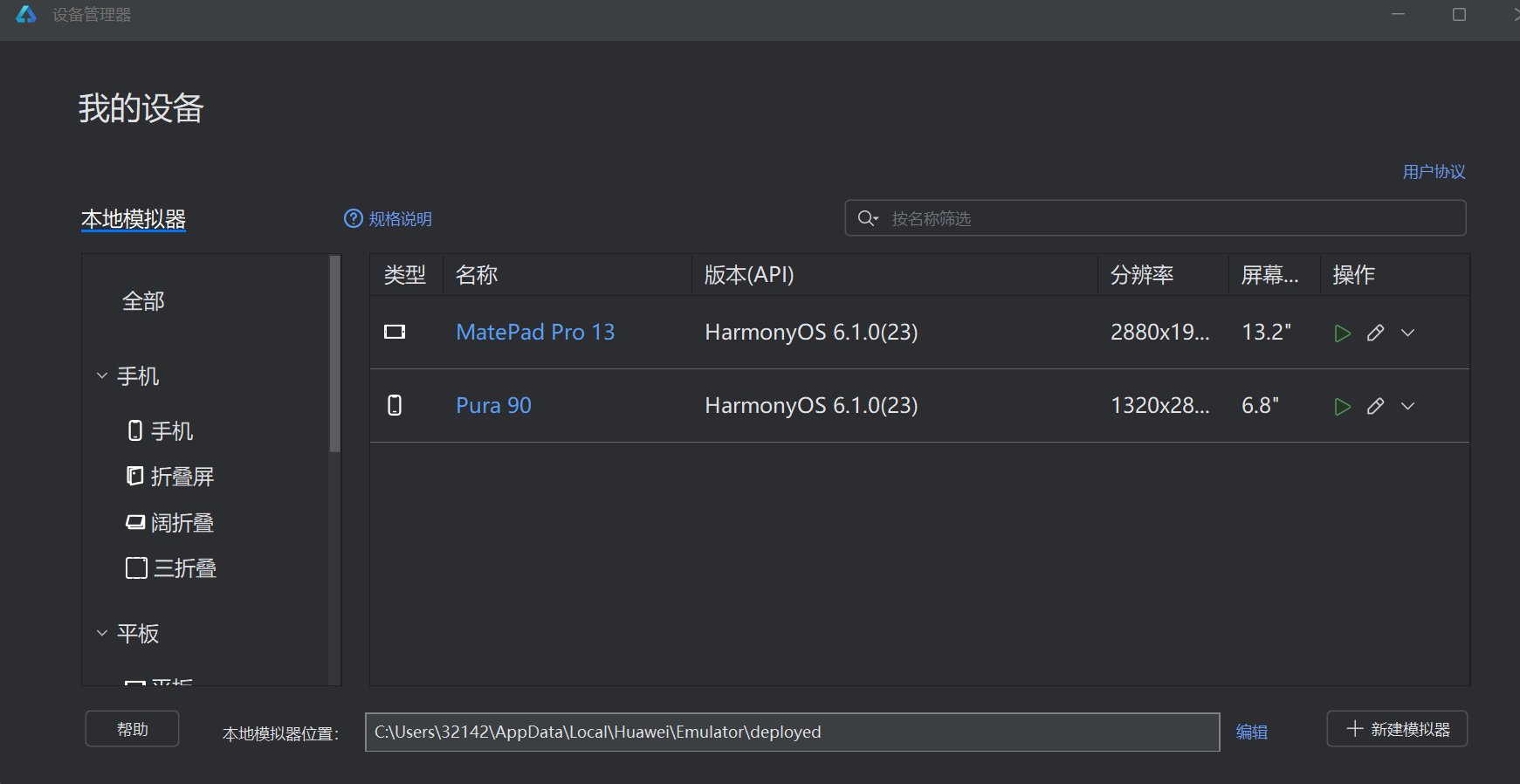Collapse the 平板 category group

(102, 634)
